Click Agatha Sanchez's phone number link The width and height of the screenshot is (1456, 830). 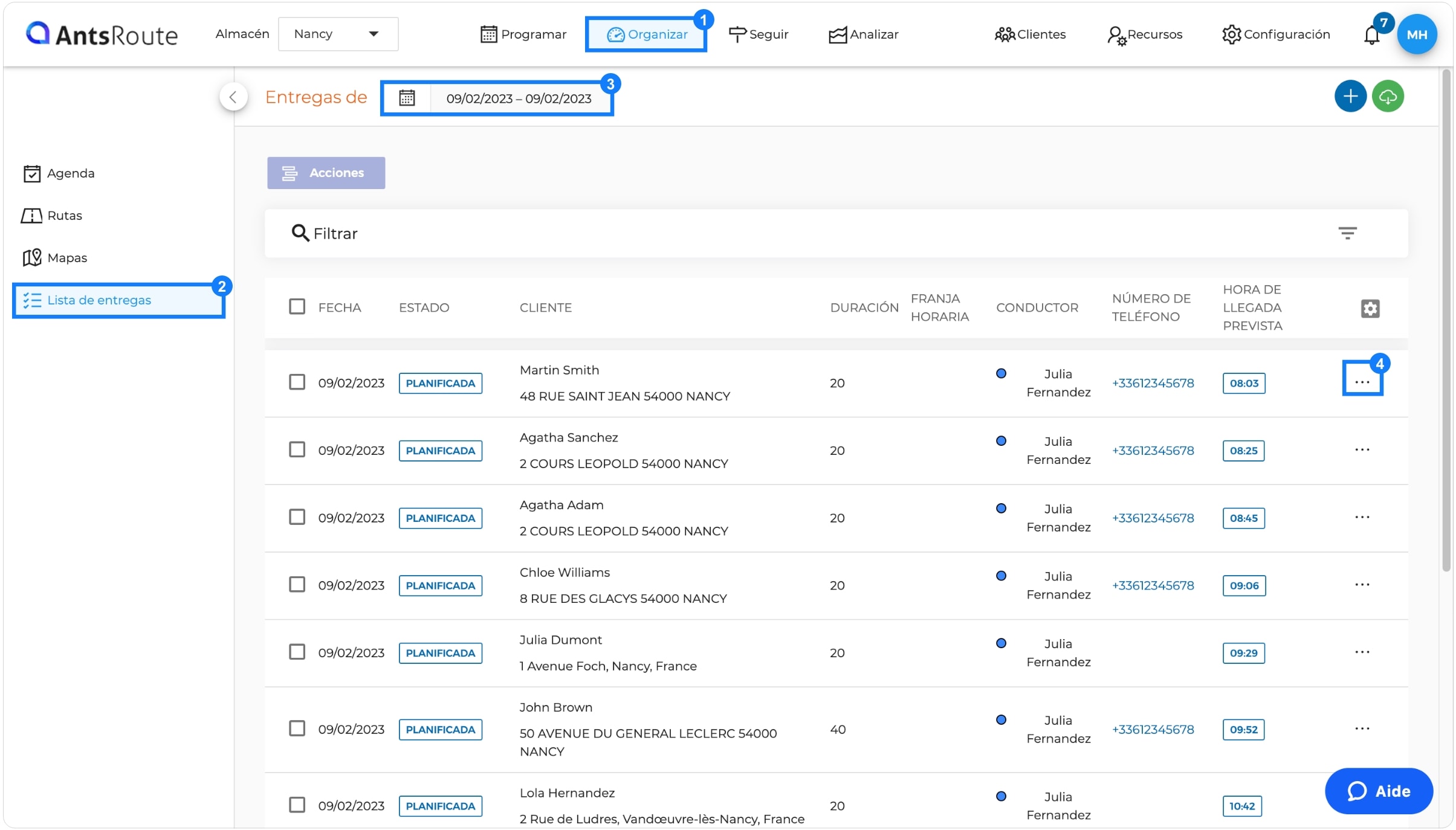point(1153,451)
